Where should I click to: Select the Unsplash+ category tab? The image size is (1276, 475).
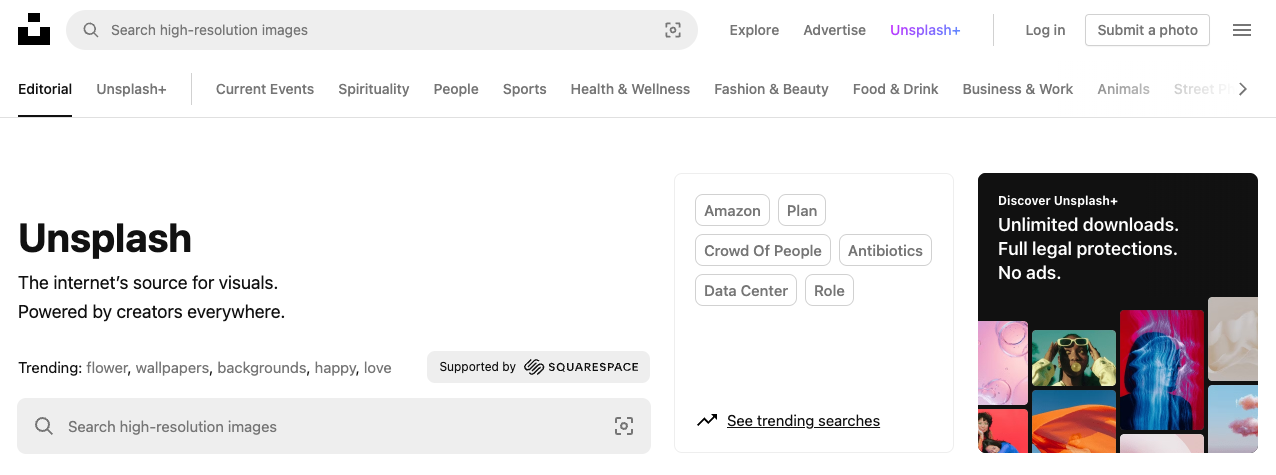[x=131, y=89]
